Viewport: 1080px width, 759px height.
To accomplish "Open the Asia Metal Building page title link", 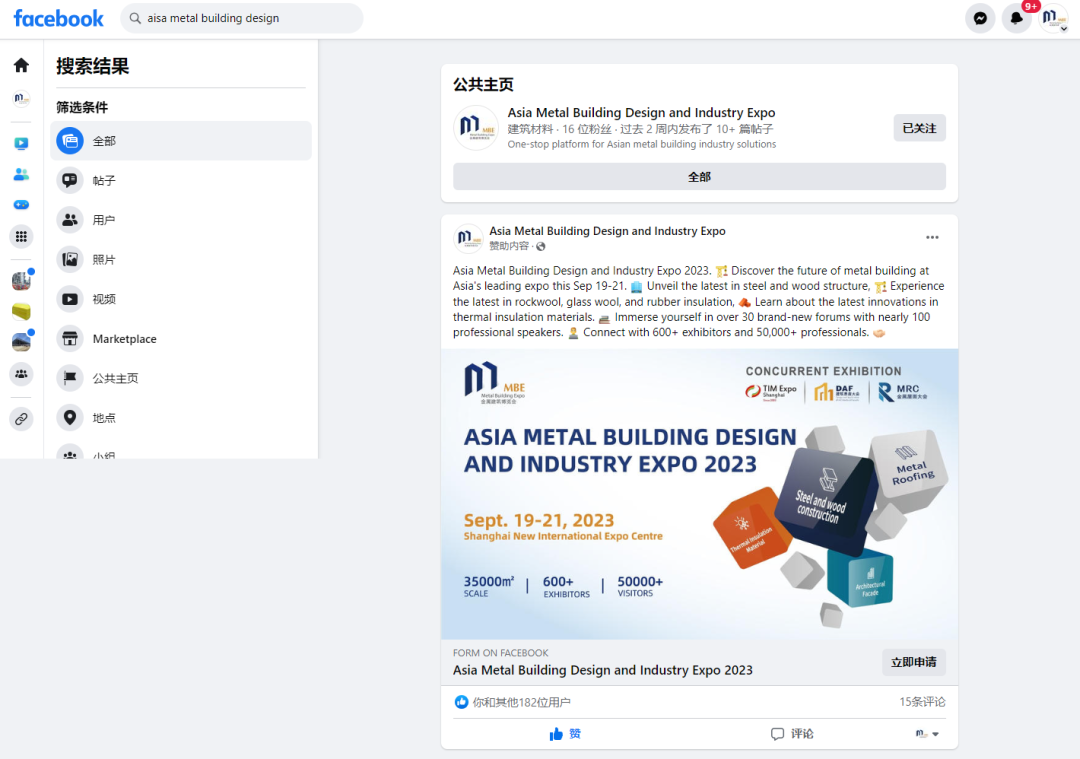I will (641, 112).
